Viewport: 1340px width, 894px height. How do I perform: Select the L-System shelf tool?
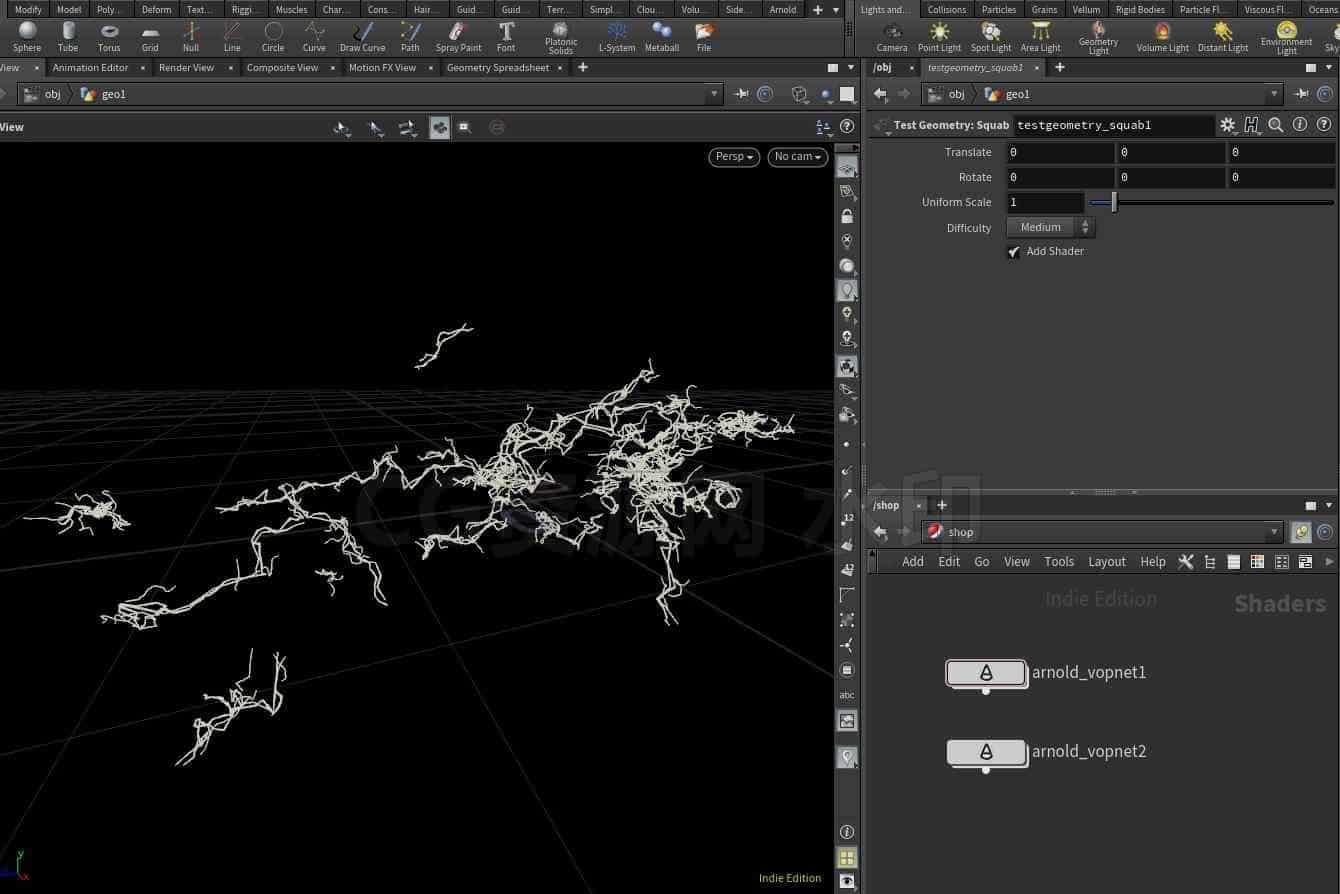coord(617,37)
